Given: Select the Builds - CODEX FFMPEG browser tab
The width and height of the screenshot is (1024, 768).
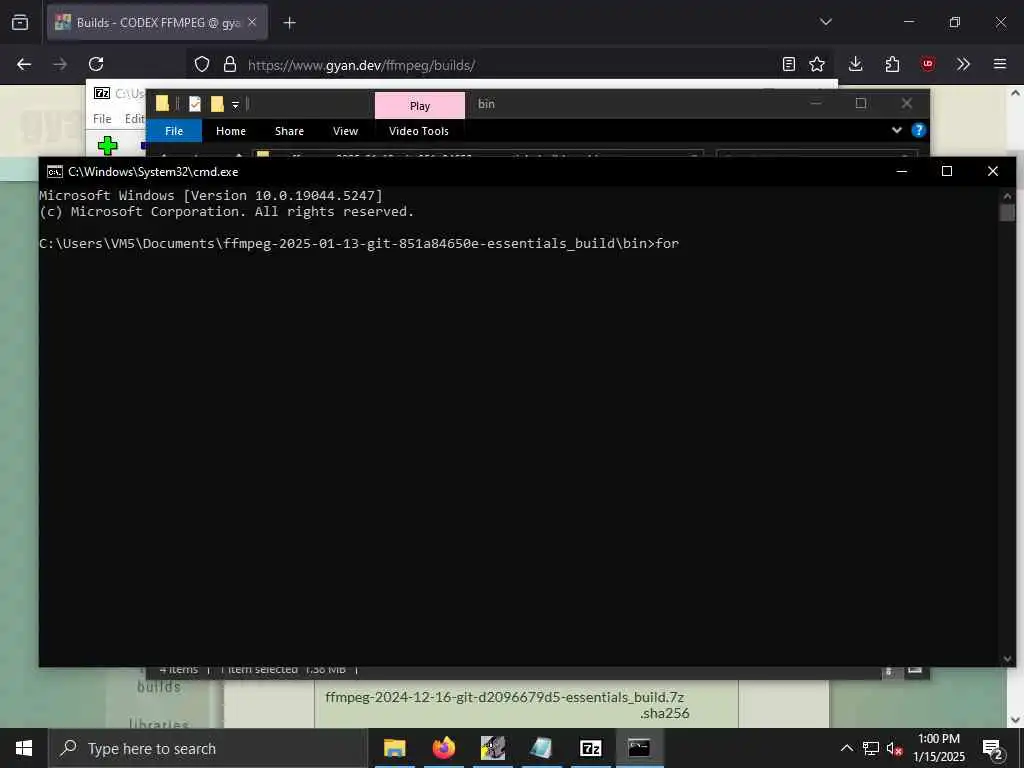Looking at the screenshot, I should pos(157,22).
